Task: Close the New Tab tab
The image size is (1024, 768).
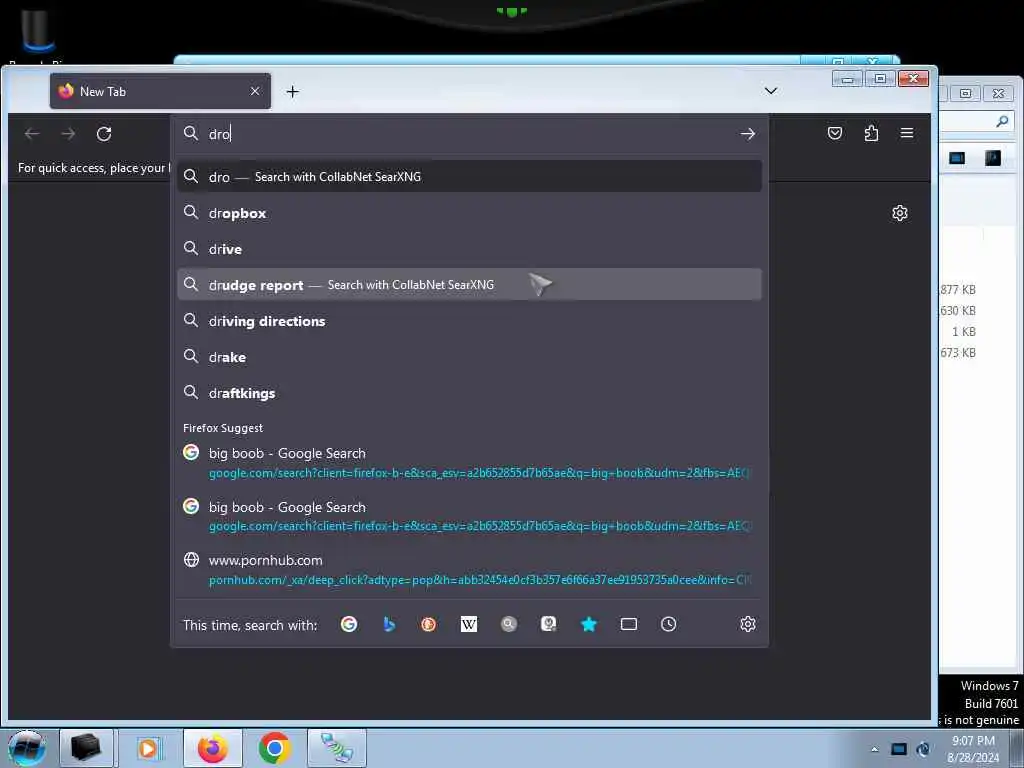Action: pyautogui.click(x=255, y=91)
